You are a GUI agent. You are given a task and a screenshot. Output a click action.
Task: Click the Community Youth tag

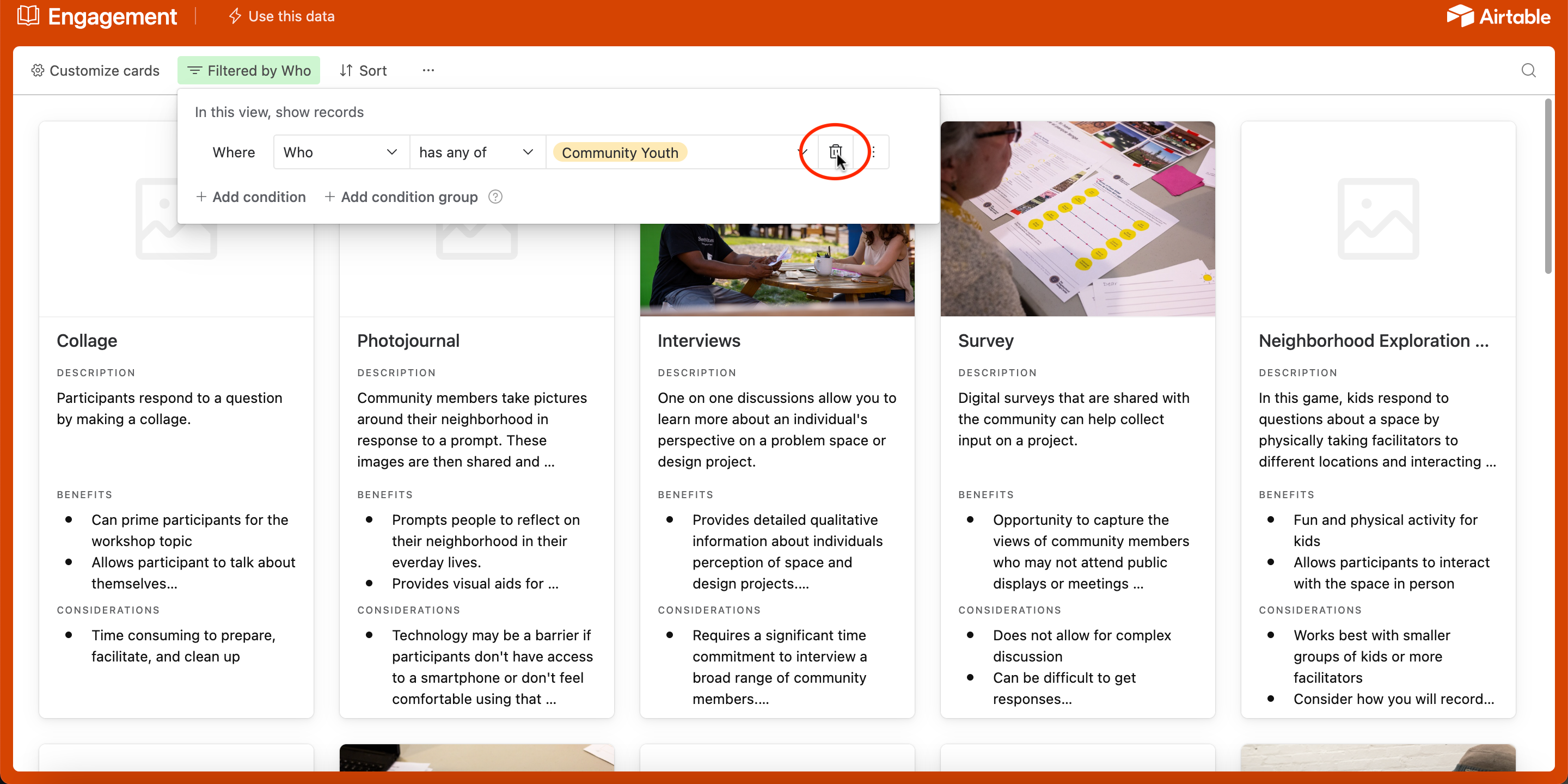619,152
